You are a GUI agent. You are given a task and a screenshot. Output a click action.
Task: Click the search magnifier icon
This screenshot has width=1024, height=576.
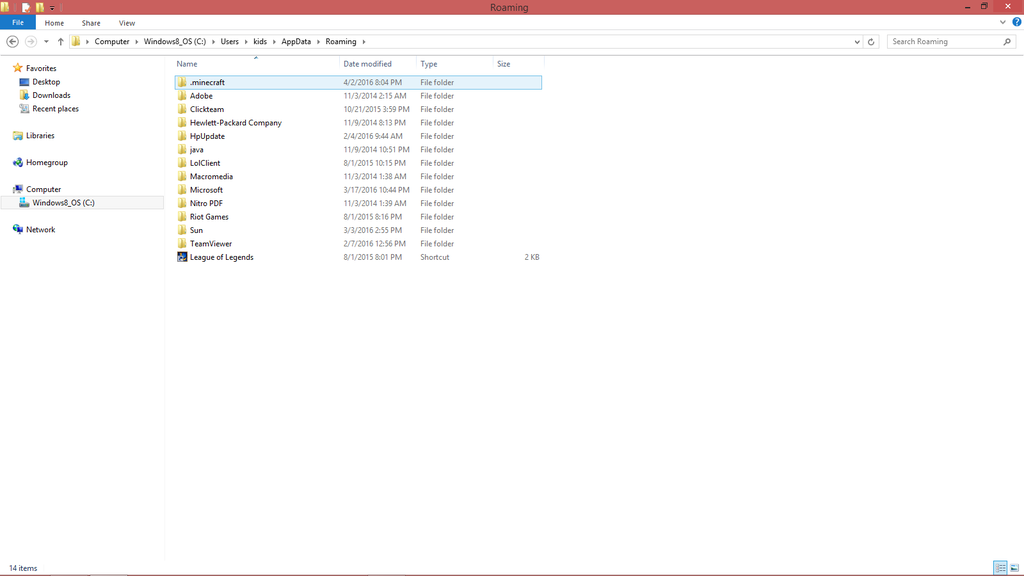[1007, 42]
